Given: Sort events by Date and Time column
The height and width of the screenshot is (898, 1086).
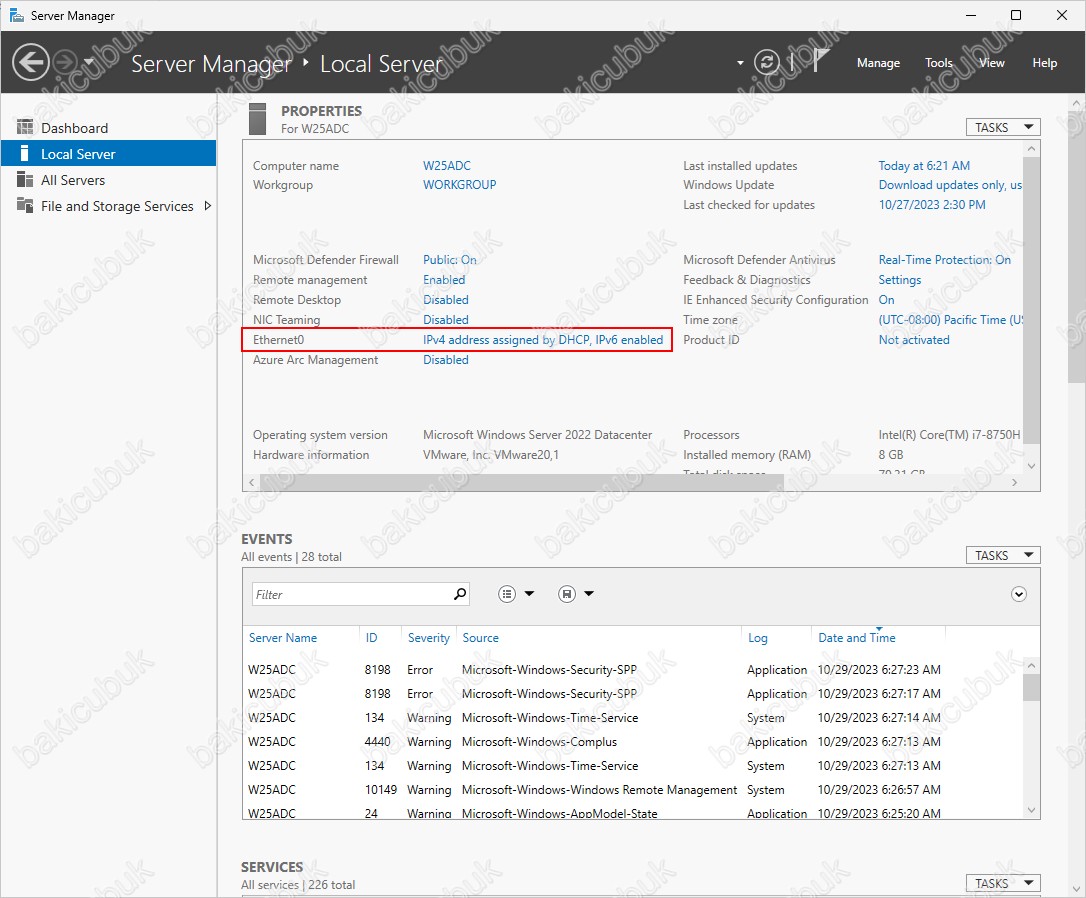Looking at the screenshot, I should (857, 638).
